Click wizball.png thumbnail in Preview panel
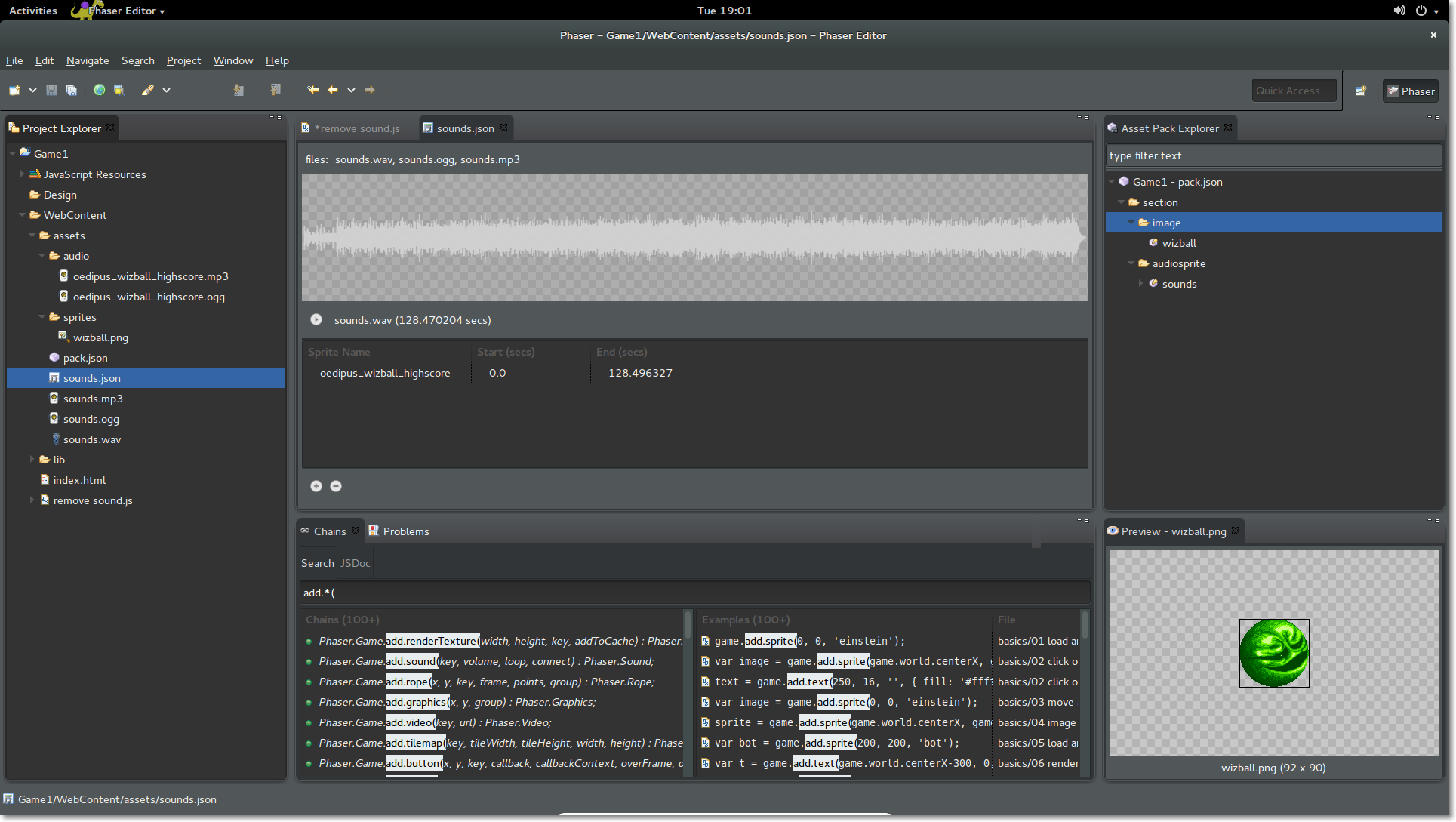The height and width of the screenshot is (822, 1456). (x=1273, y=652)
